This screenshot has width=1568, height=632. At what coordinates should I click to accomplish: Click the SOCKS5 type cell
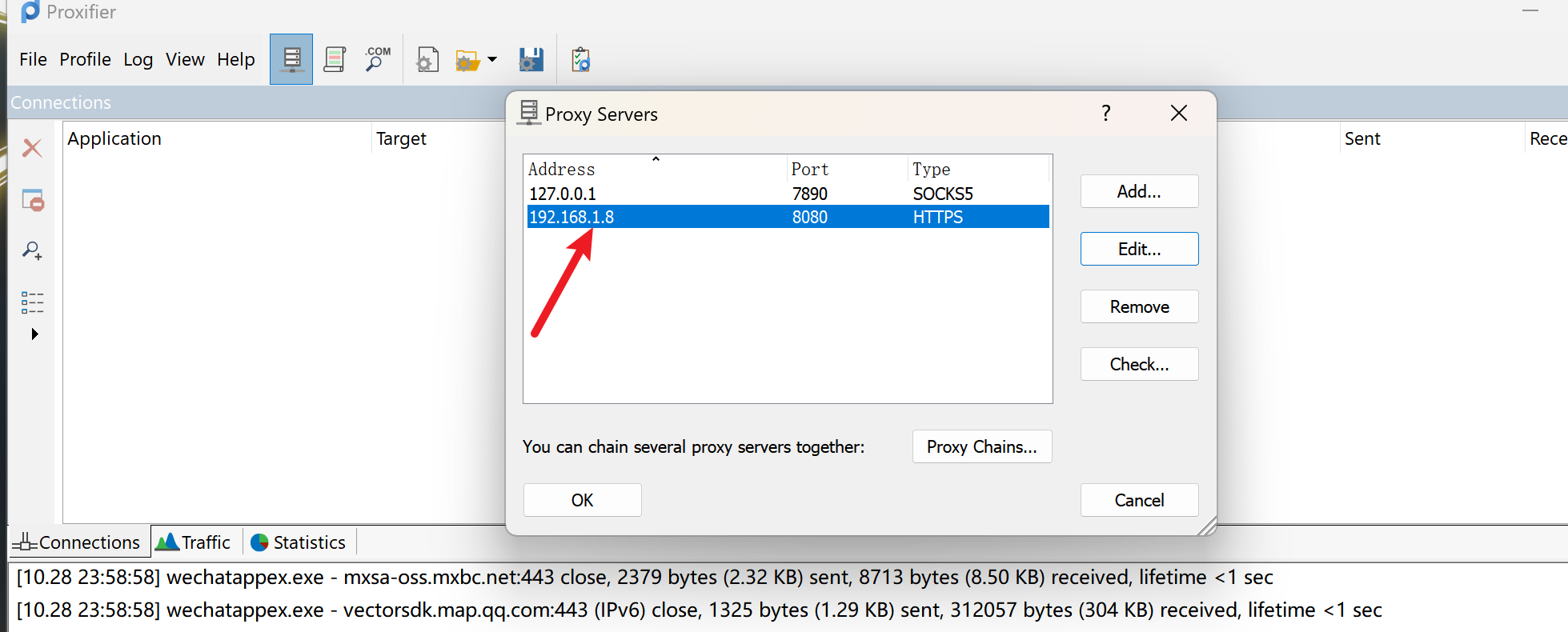coord(943,194)
